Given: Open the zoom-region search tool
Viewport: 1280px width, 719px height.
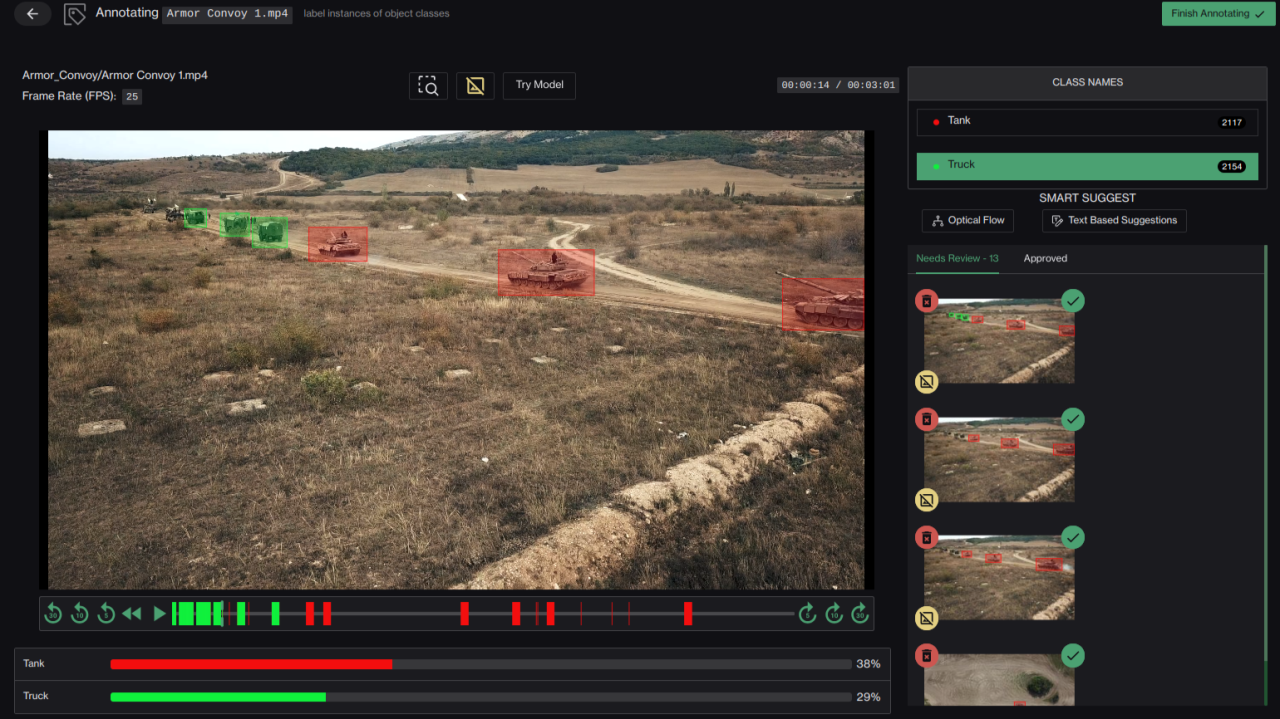Looking at the screenshot, I should [428, 85].
